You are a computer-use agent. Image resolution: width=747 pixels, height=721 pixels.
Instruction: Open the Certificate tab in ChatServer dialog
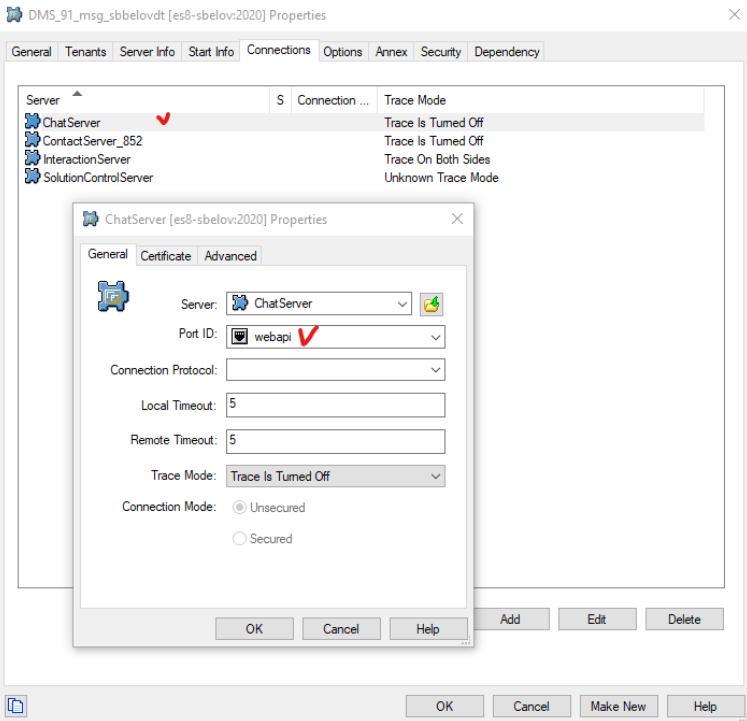tap(166, 256)
